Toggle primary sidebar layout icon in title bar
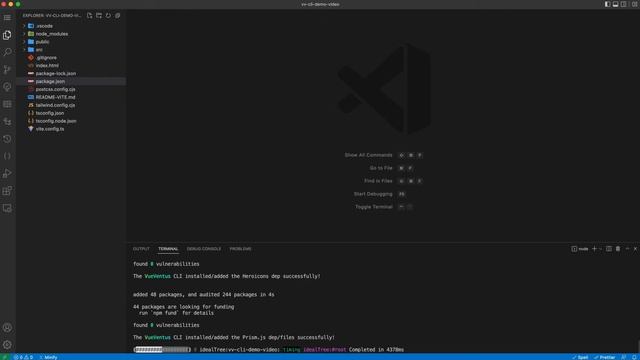This screenshot has height=360, width=640. click(x=607, y=4)
